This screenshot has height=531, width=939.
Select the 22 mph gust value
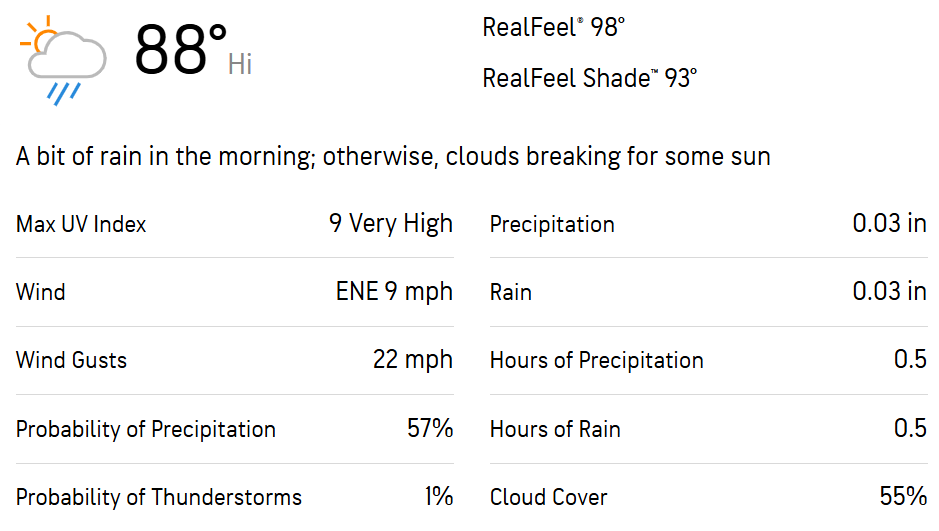click(x=413, y=360)
